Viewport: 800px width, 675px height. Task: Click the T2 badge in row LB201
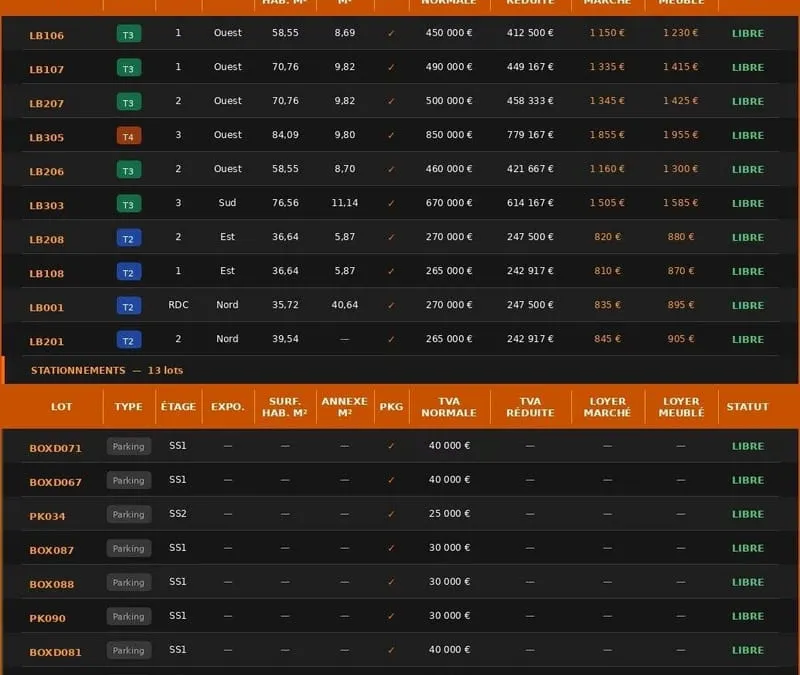pyautogui.click(x=129, y=341)
